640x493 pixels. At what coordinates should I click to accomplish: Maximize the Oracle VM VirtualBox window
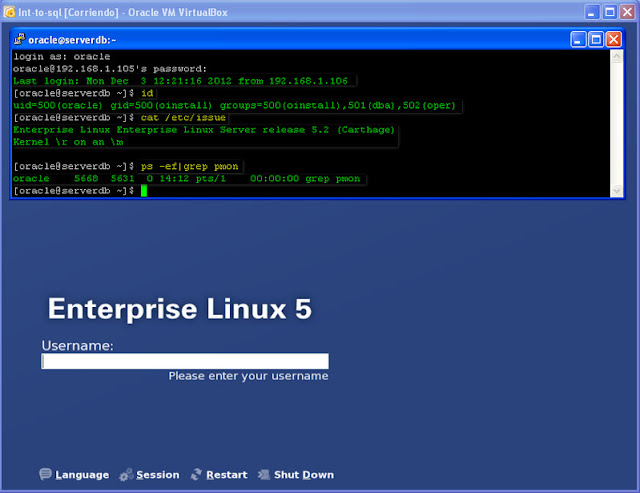click(610, 12)
